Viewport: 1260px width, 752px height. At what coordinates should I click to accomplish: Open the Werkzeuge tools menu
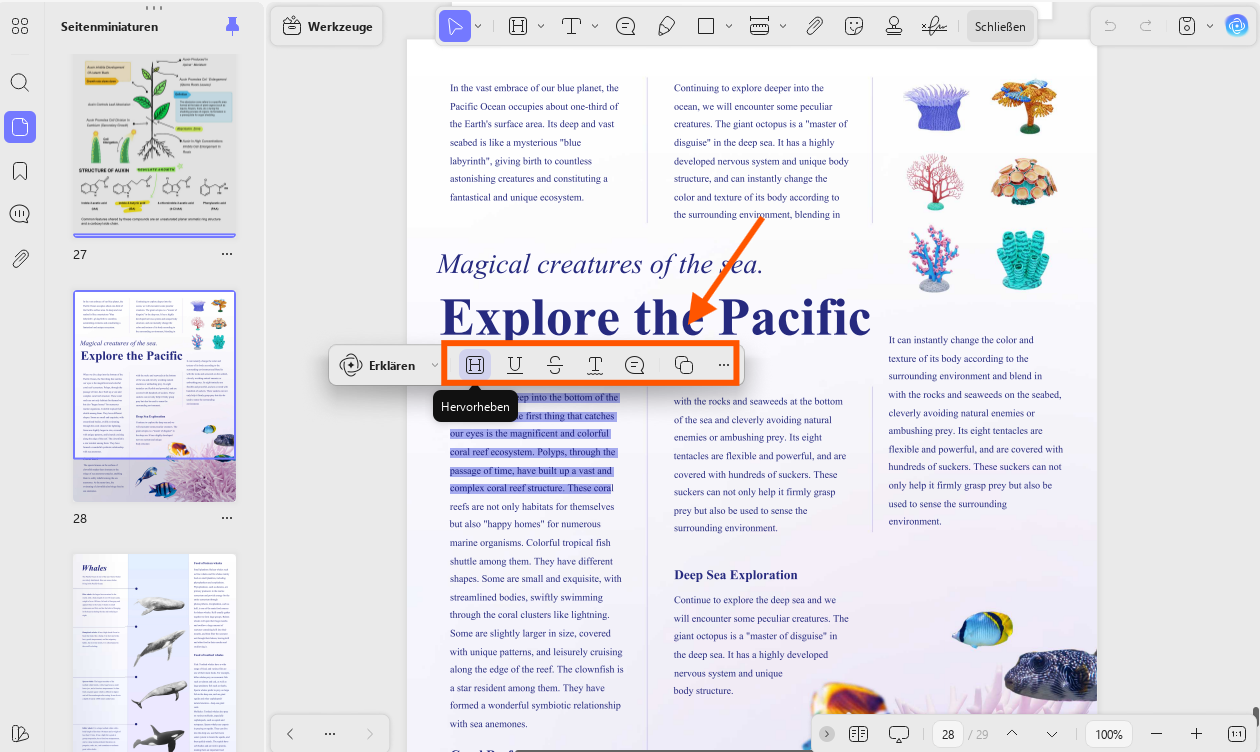point(328,27)
